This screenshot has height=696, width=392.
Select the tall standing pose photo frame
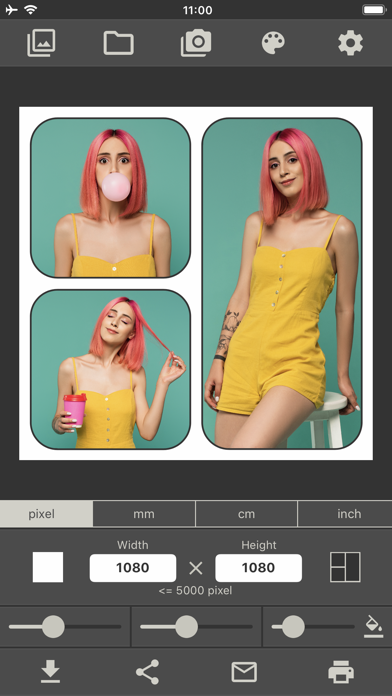(x=282, y=284)
